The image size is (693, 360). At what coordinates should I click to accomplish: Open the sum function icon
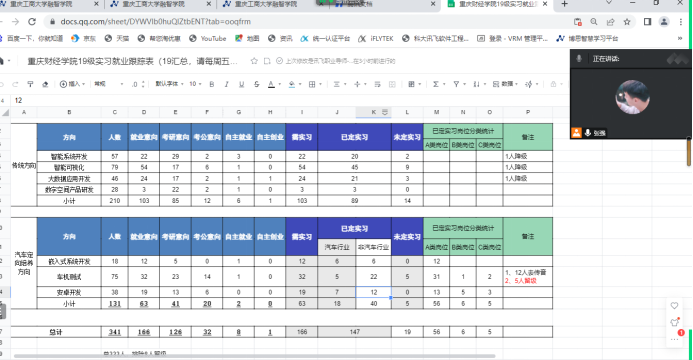(x=435, y=84)
